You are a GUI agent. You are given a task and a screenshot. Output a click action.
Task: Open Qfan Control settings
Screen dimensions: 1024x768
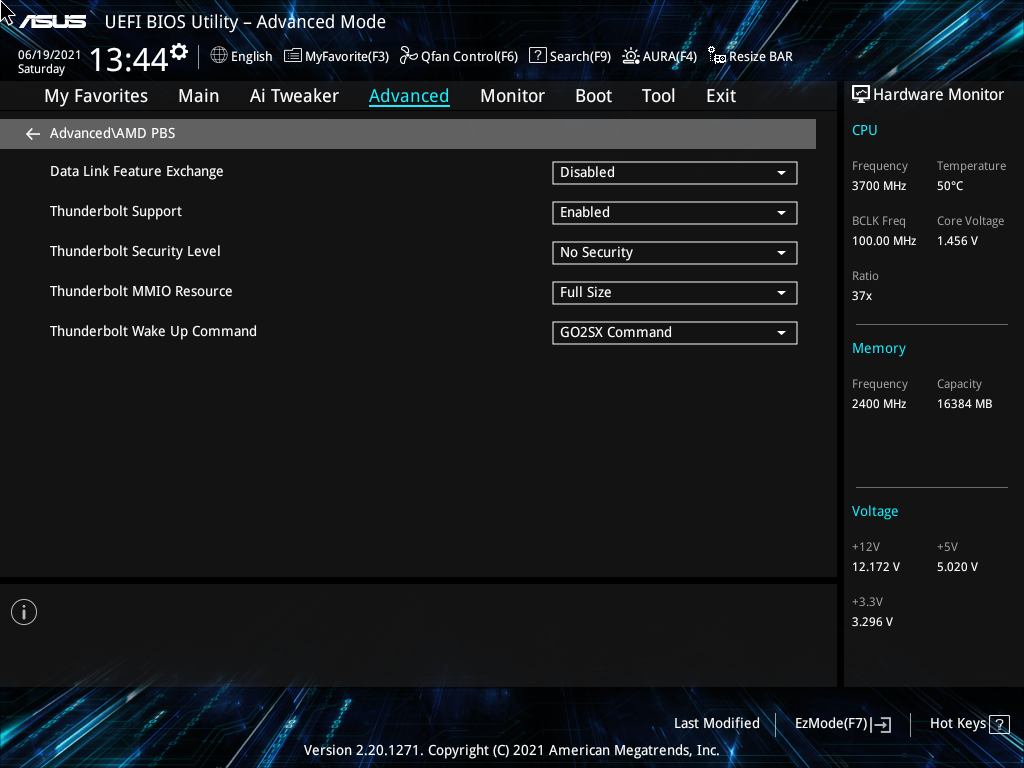click(458, 56)
